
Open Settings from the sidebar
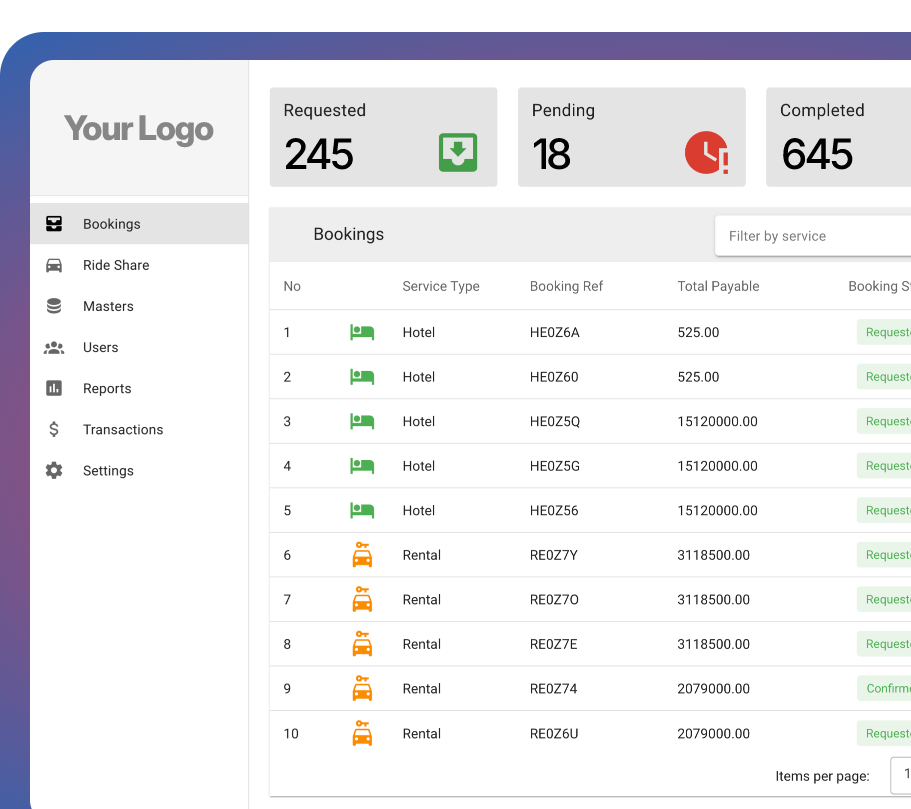139,471
